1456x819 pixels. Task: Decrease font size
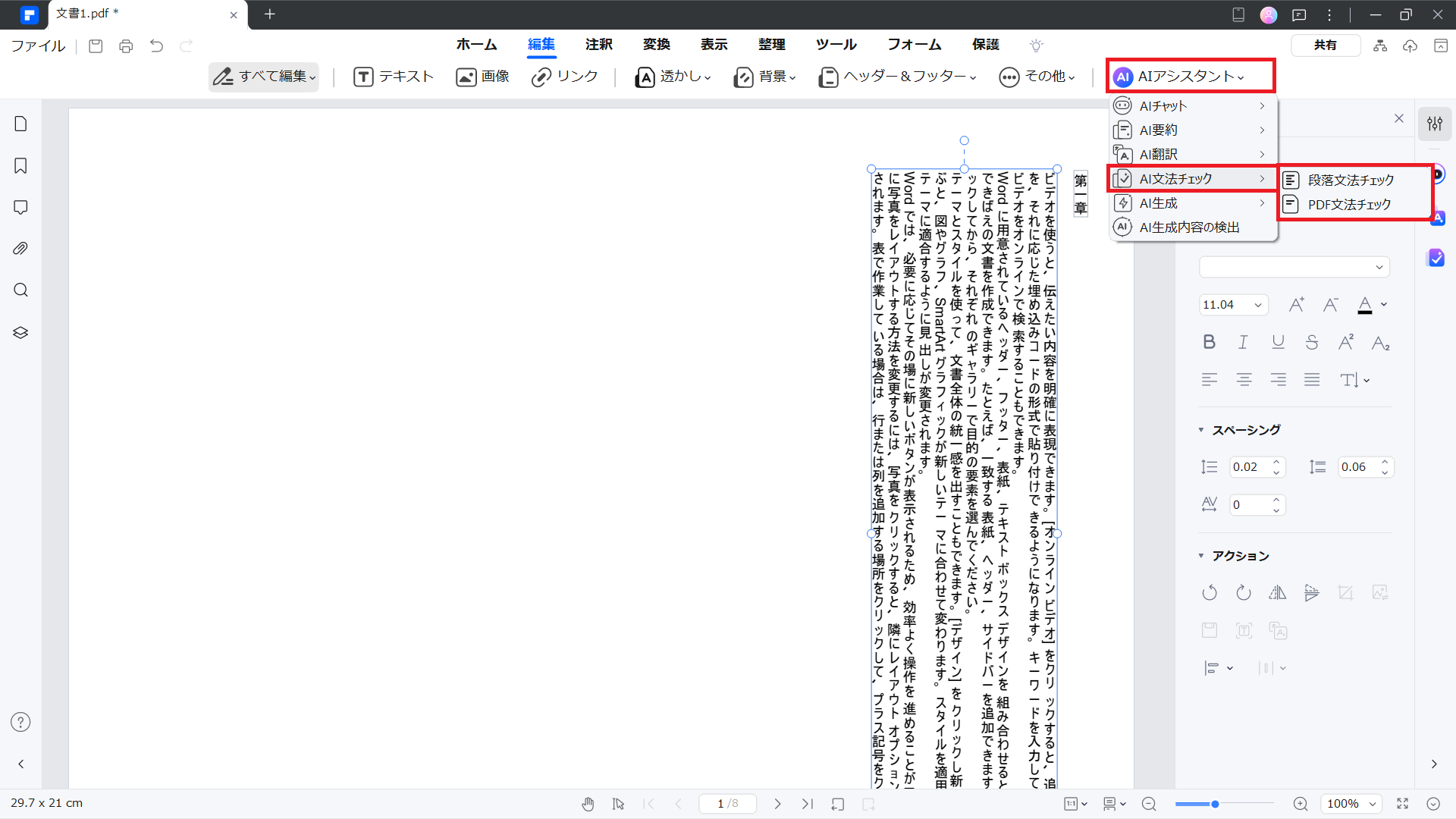click(x=1331, y=305)
